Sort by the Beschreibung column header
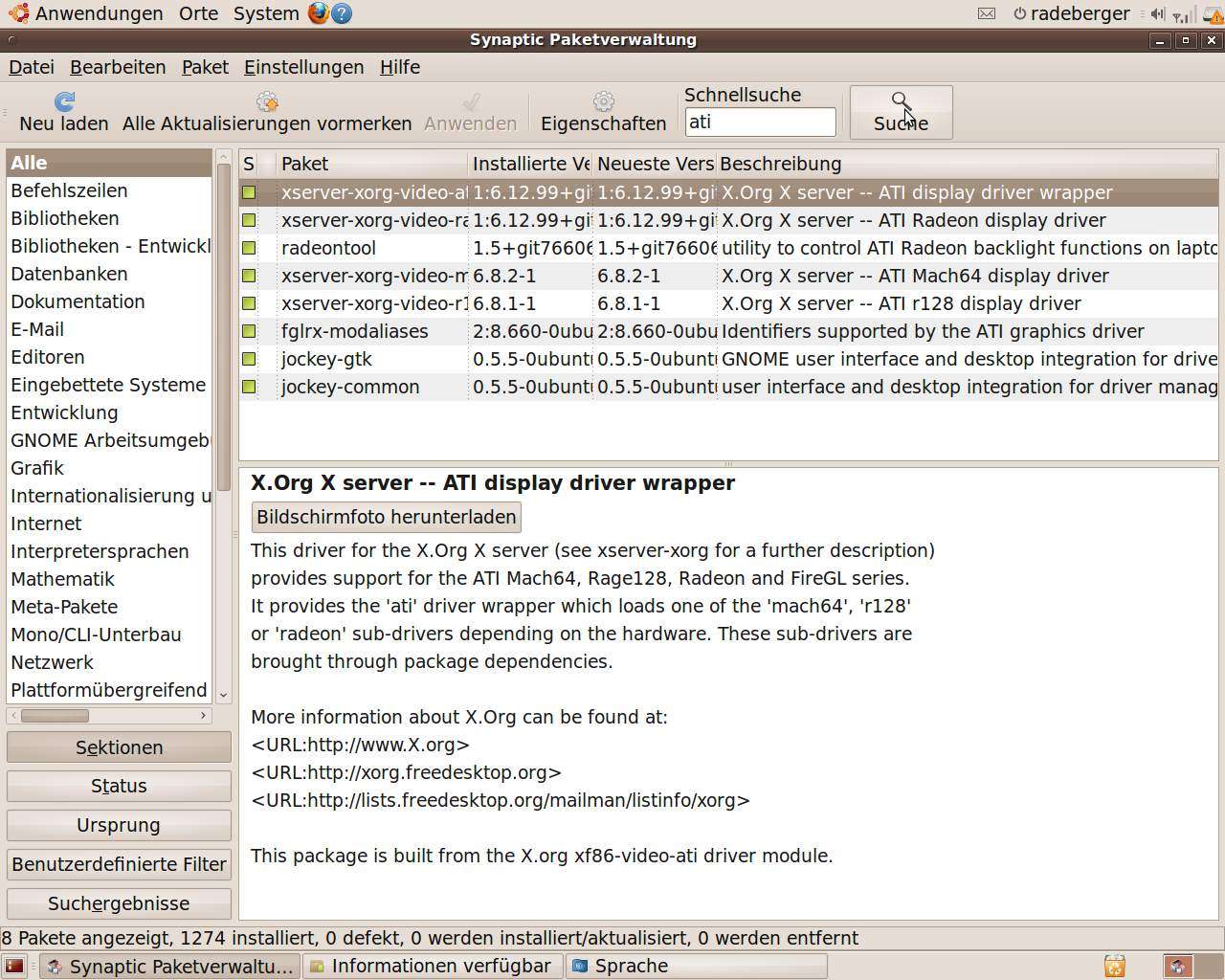 tap(968, 164)
